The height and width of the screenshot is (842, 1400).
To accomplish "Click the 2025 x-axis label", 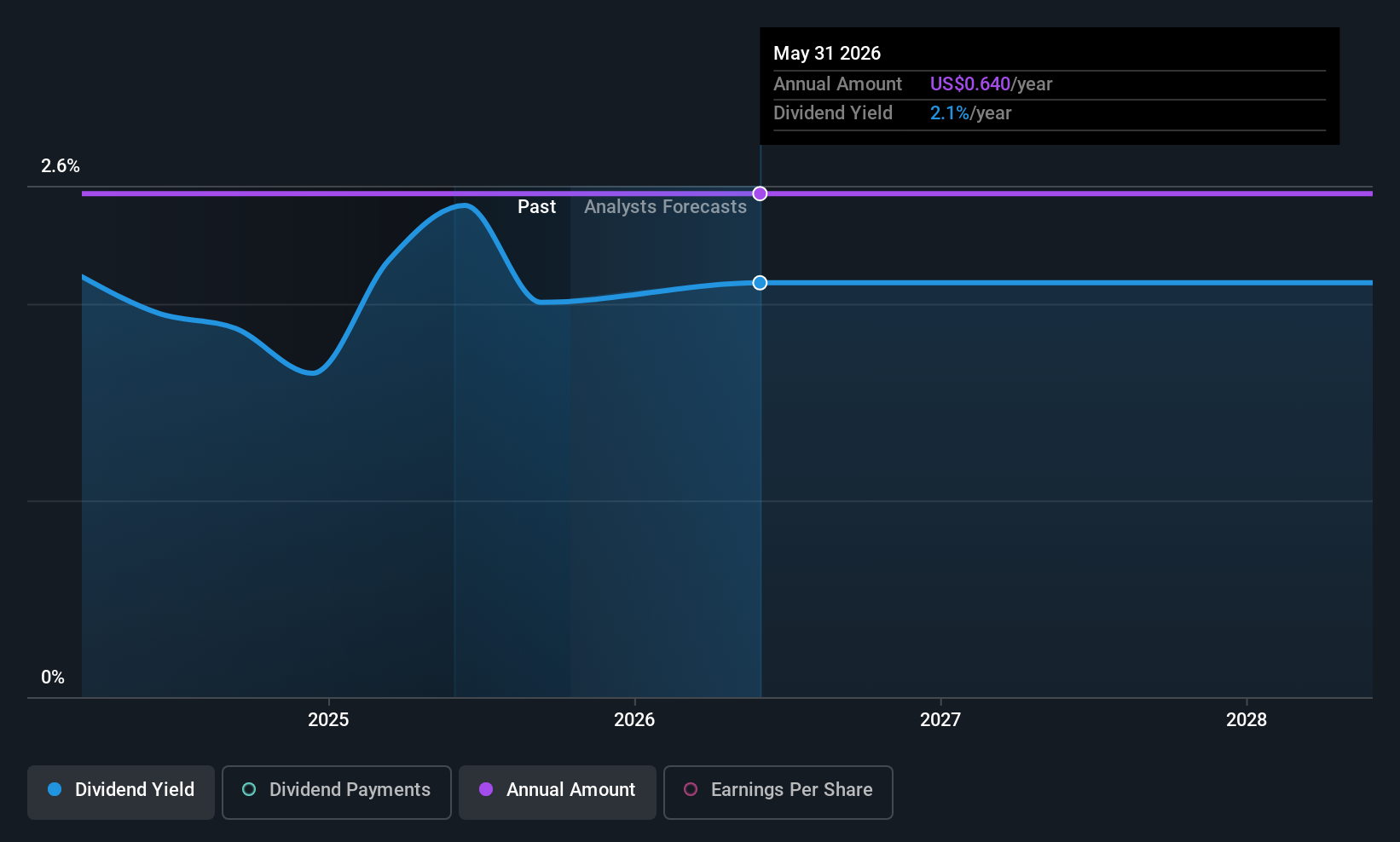I will tap(328, 720).
